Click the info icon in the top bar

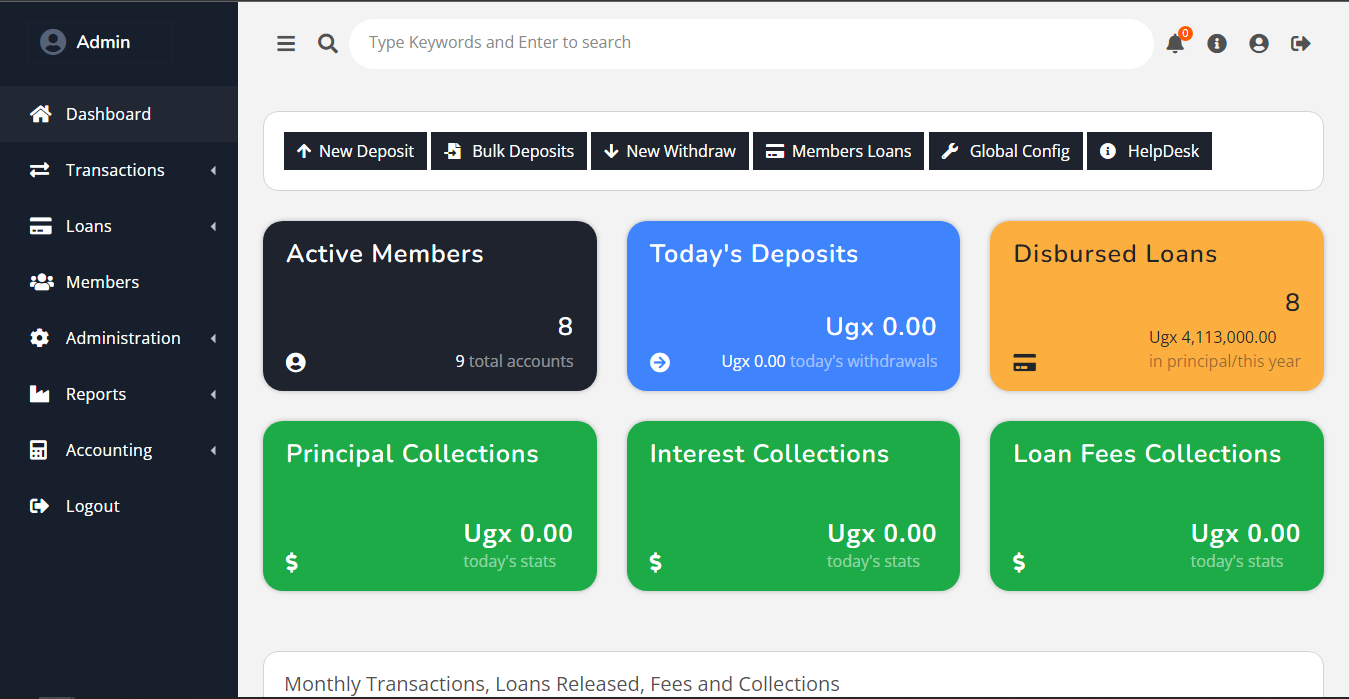click(x=1216, y=43)
